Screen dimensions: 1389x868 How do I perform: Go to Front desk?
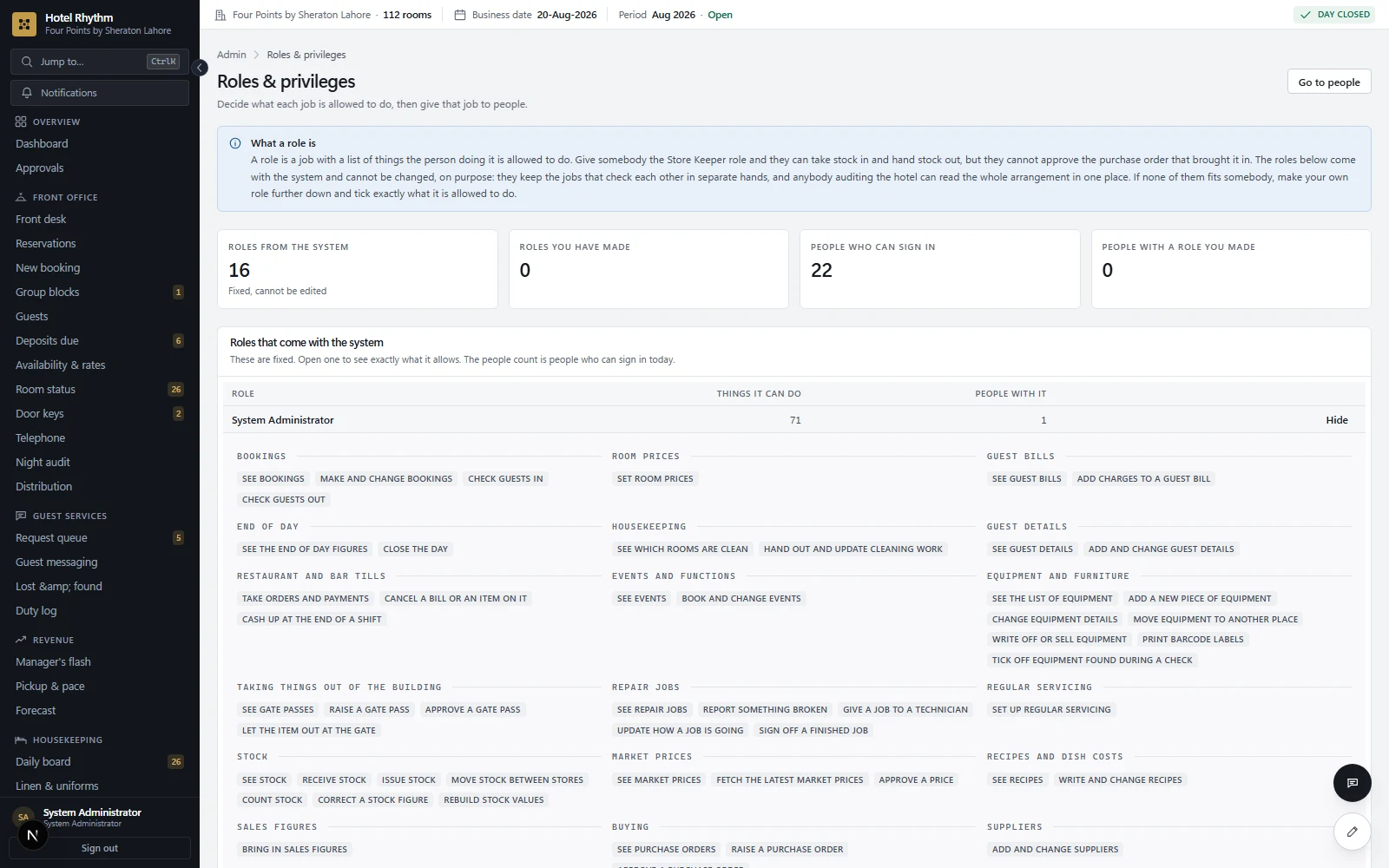click(100, 220)
